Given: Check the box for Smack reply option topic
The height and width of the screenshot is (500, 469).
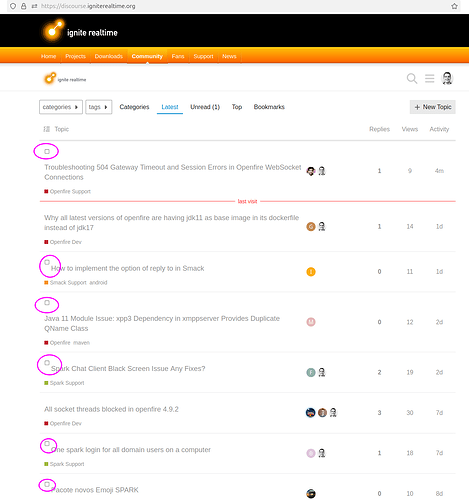Looking at the screenshot, I should (x=47, y=262).
